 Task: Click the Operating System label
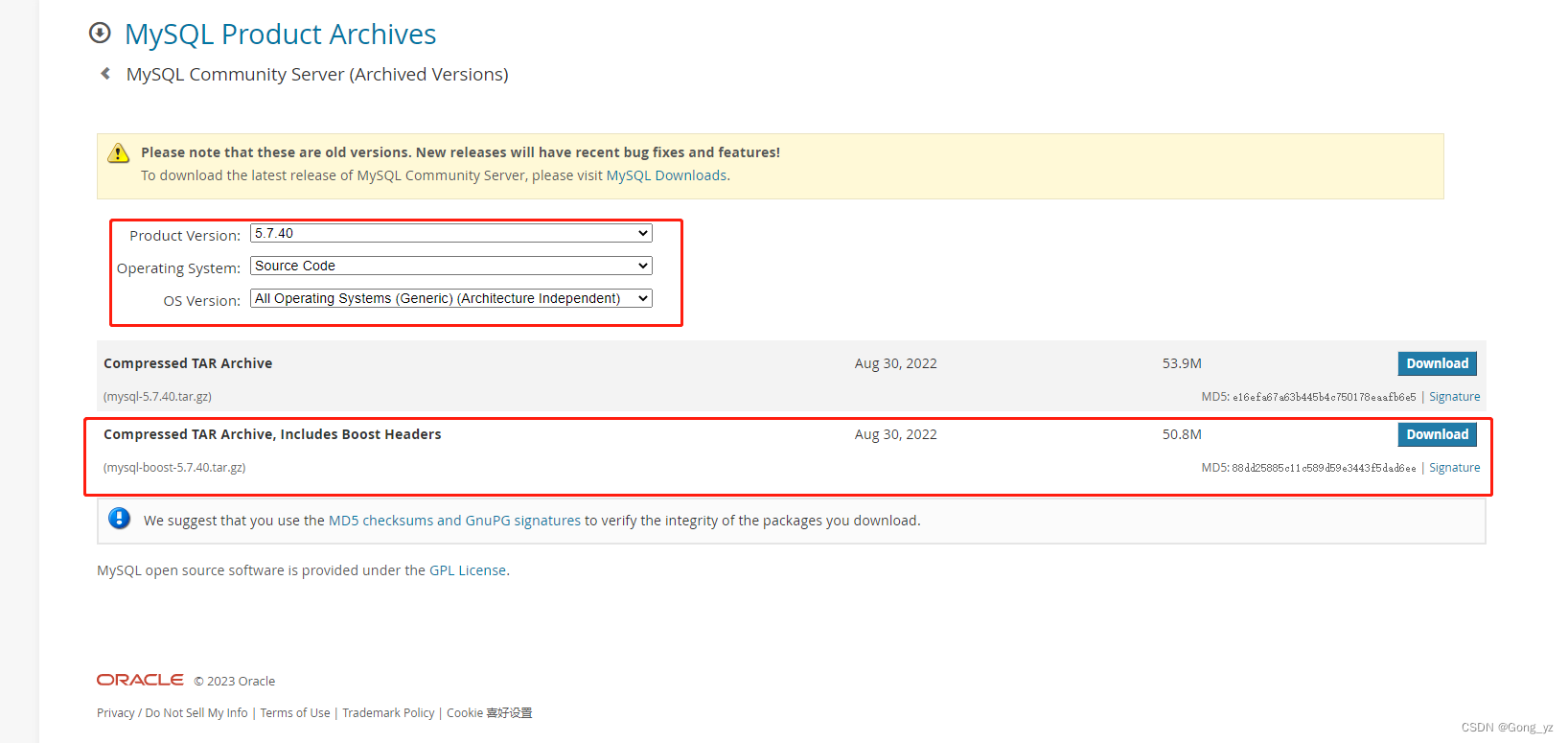point(178,268)
